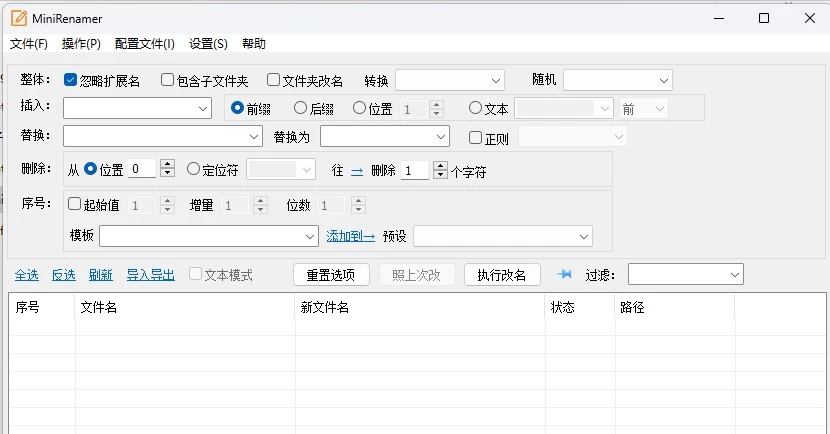Select the 文本 radio button

tap(475, 108)
